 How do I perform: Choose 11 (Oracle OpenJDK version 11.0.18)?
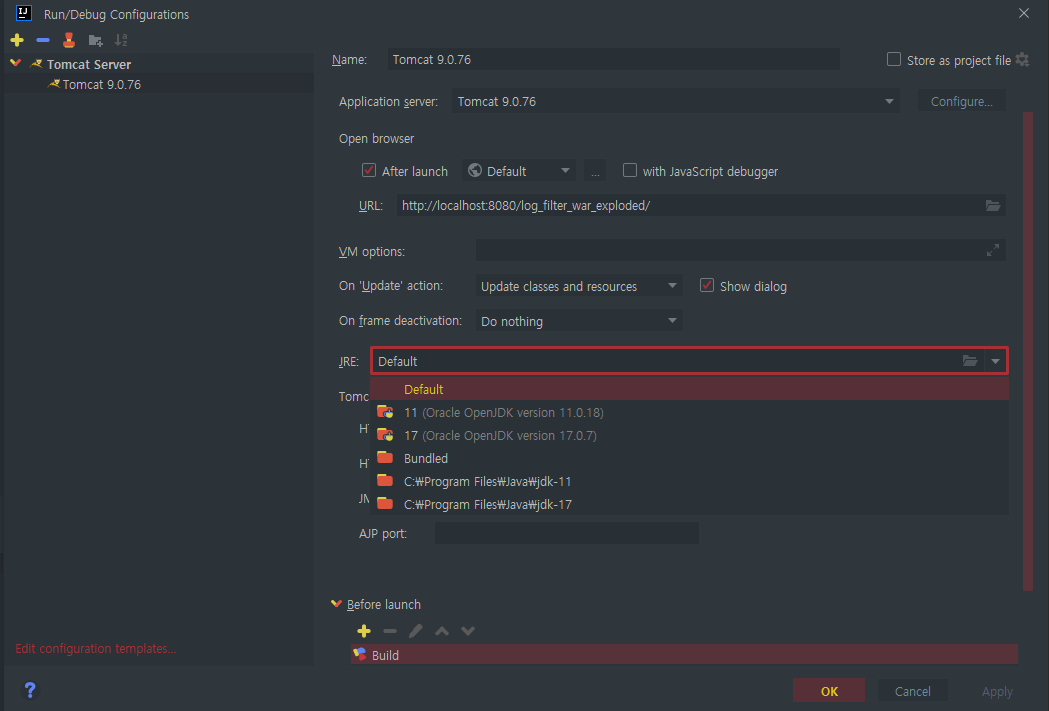click(x=689, y=413)
